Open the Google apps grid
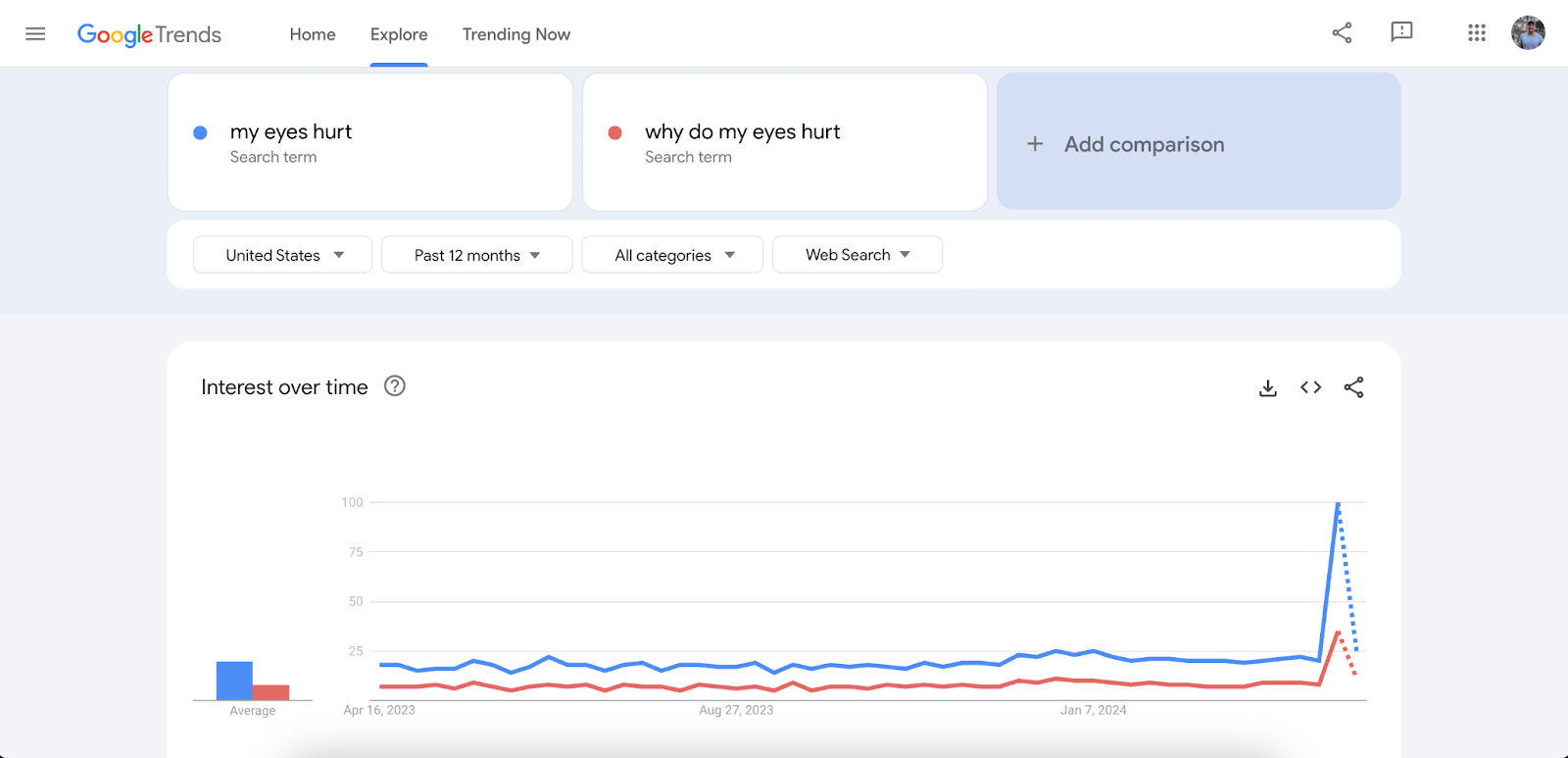Screen dimensions: 1568x758 [1476, 33]
